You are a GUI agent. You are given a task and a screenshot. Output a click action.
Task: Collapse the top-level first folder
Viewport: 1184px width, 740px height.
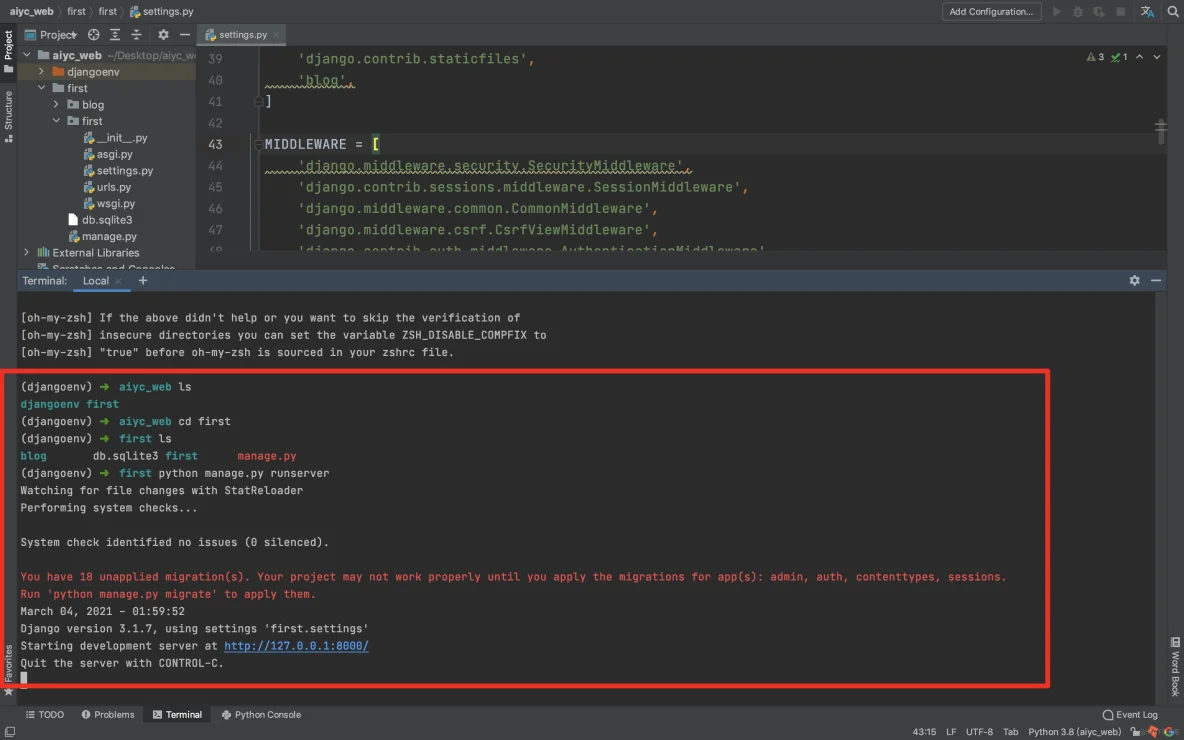tap(42, 88)
